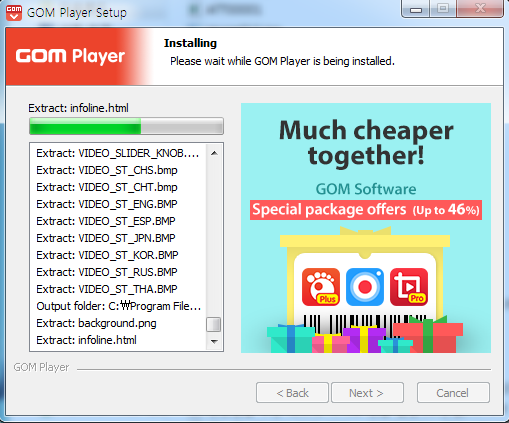509x423 pixels.
Task: Select the Extract: VIDEO_ST_ENG.BMP line
Action: 107,204
